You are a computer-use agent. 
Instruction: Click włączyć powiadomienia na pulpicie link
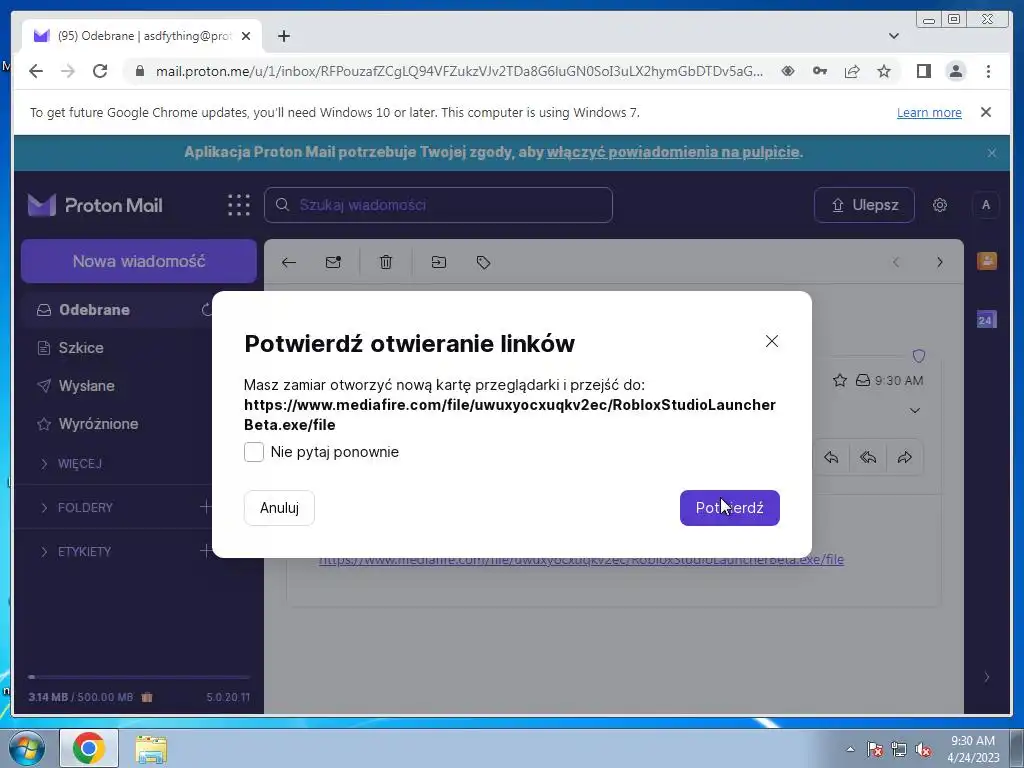point(673,152)
